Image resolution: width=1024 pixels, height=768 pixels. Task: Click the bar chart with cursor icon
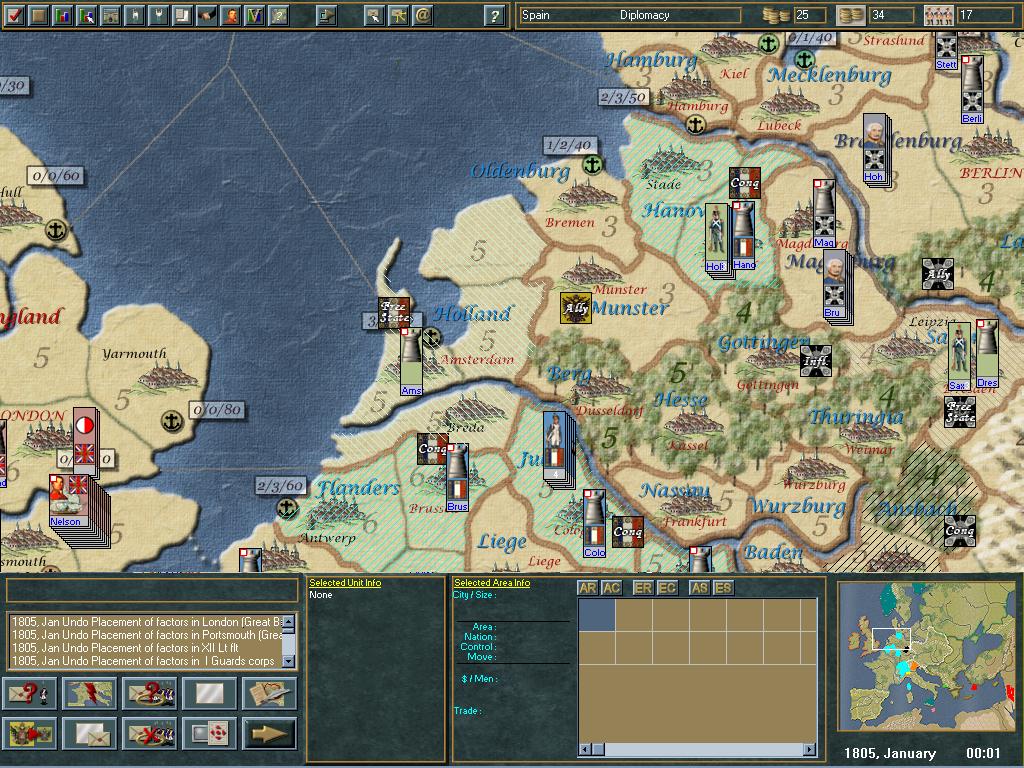[87, 15]
